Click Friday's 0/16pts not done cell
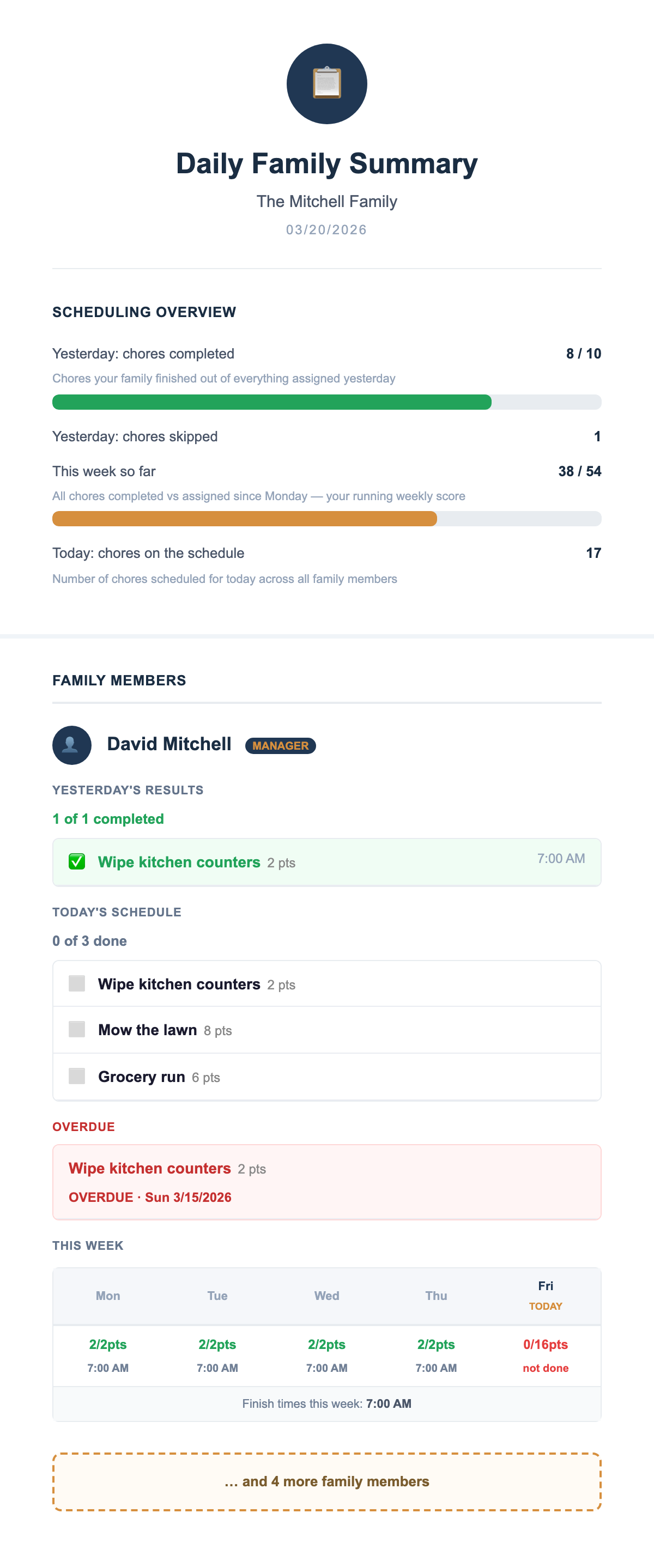The height and width of the screenshot is (1568, 654). coord(546,1355)
